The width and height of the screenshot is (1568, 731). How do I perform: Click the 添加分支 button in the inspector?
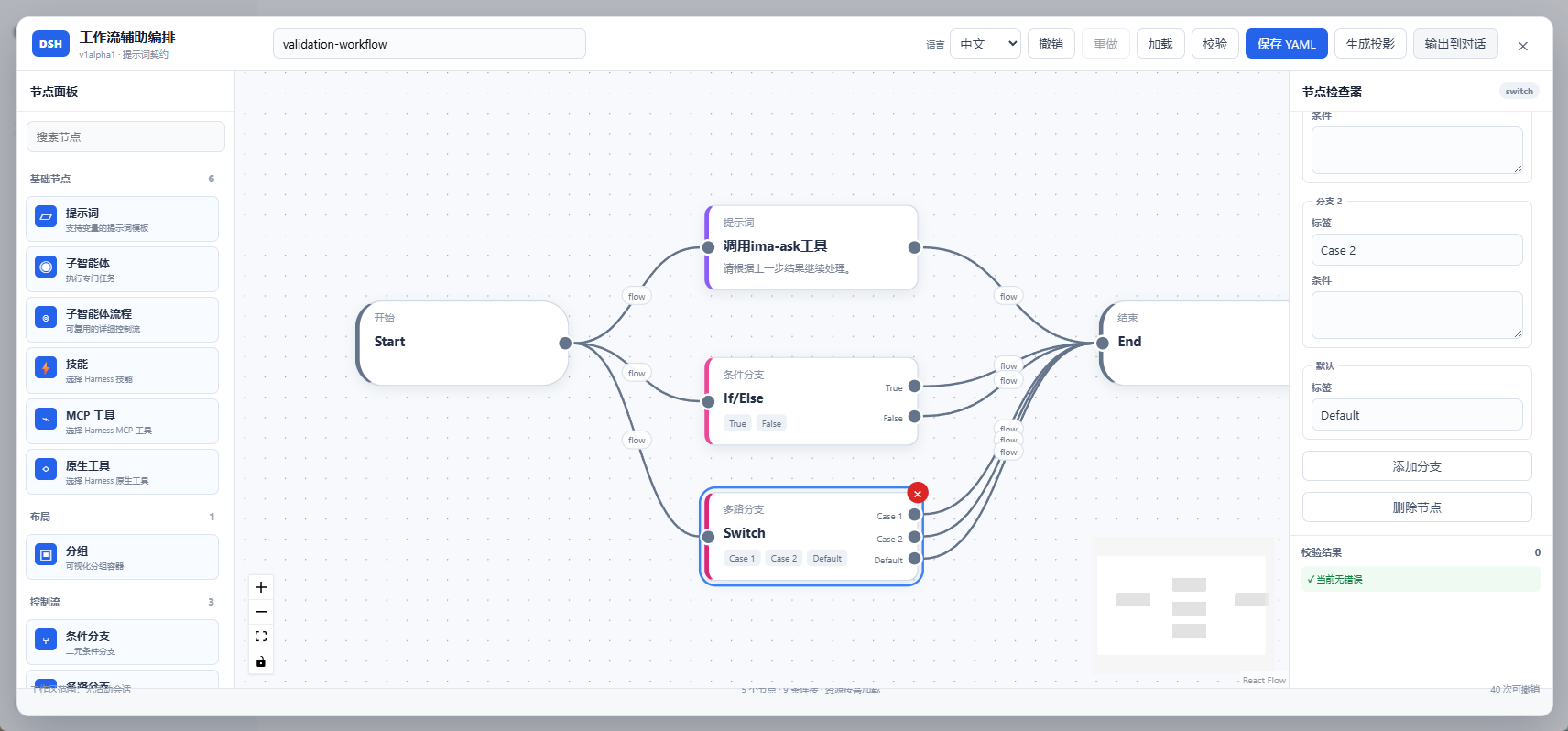click(x=1417, y=466)
